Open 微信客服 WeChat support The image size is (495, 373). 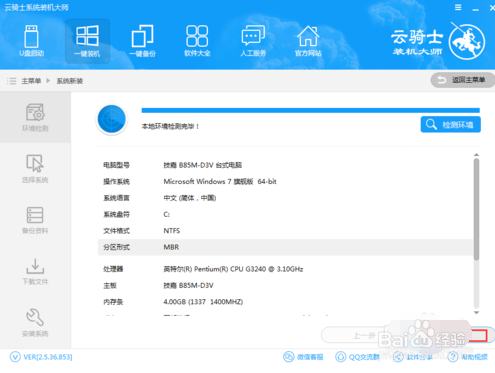click(x=303, y=357)
